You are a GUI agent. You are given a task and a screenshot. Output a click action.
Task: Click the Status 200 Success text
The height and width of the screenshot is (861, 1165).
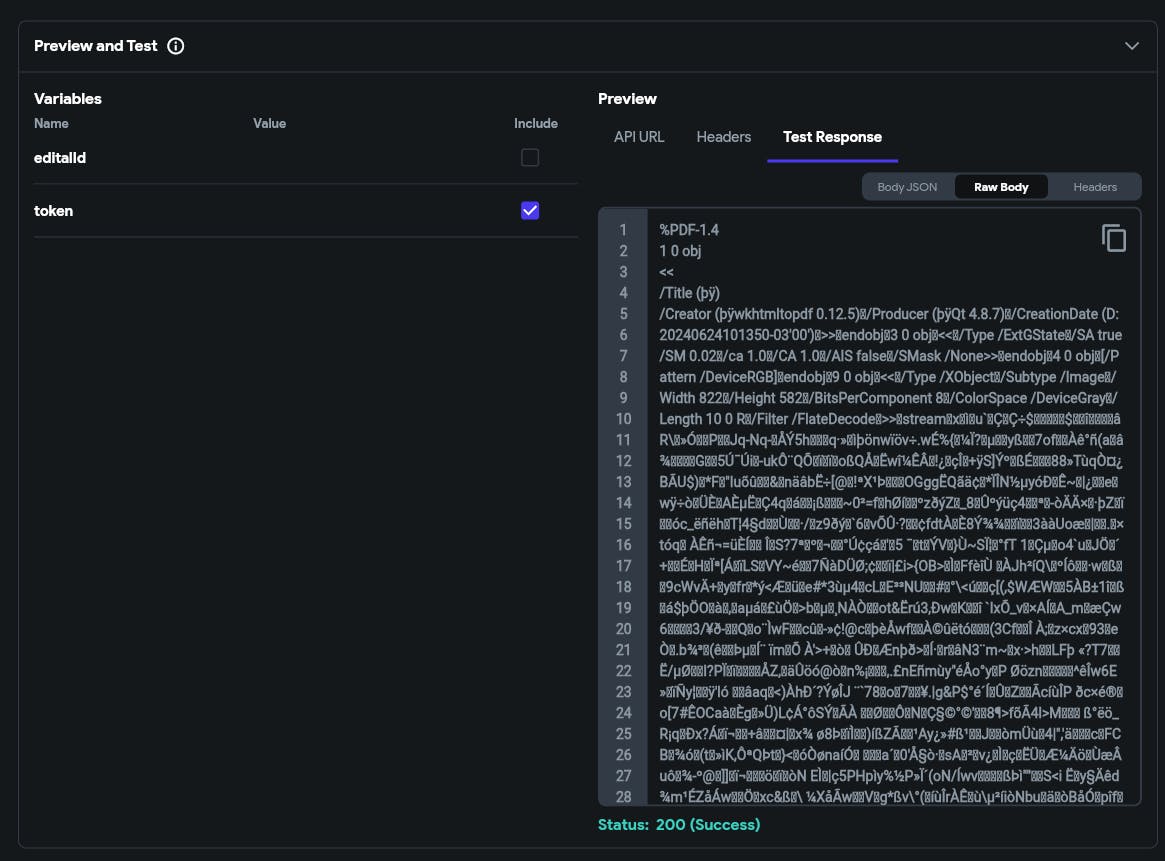coord(679,825)
